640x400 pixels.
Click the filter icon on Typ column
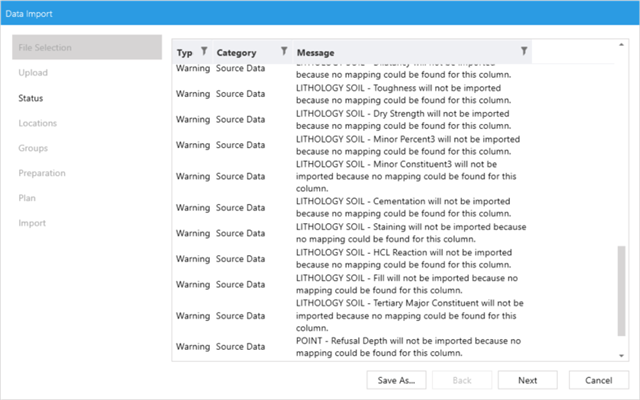203,52
